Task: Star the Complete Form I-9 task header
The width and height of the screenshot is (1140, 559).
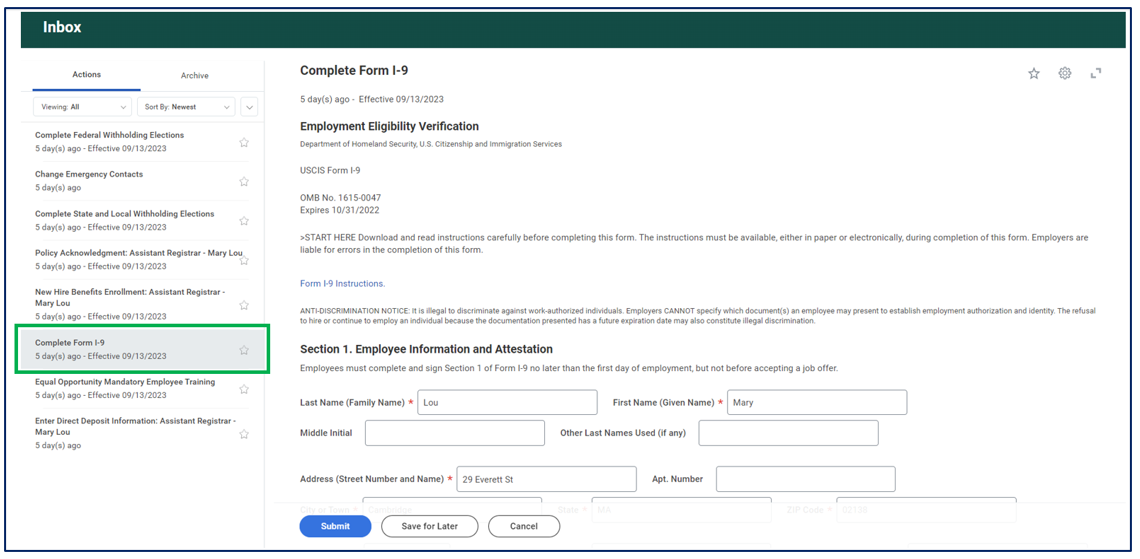Action: pyautogui.click(x=1033, y=73)
